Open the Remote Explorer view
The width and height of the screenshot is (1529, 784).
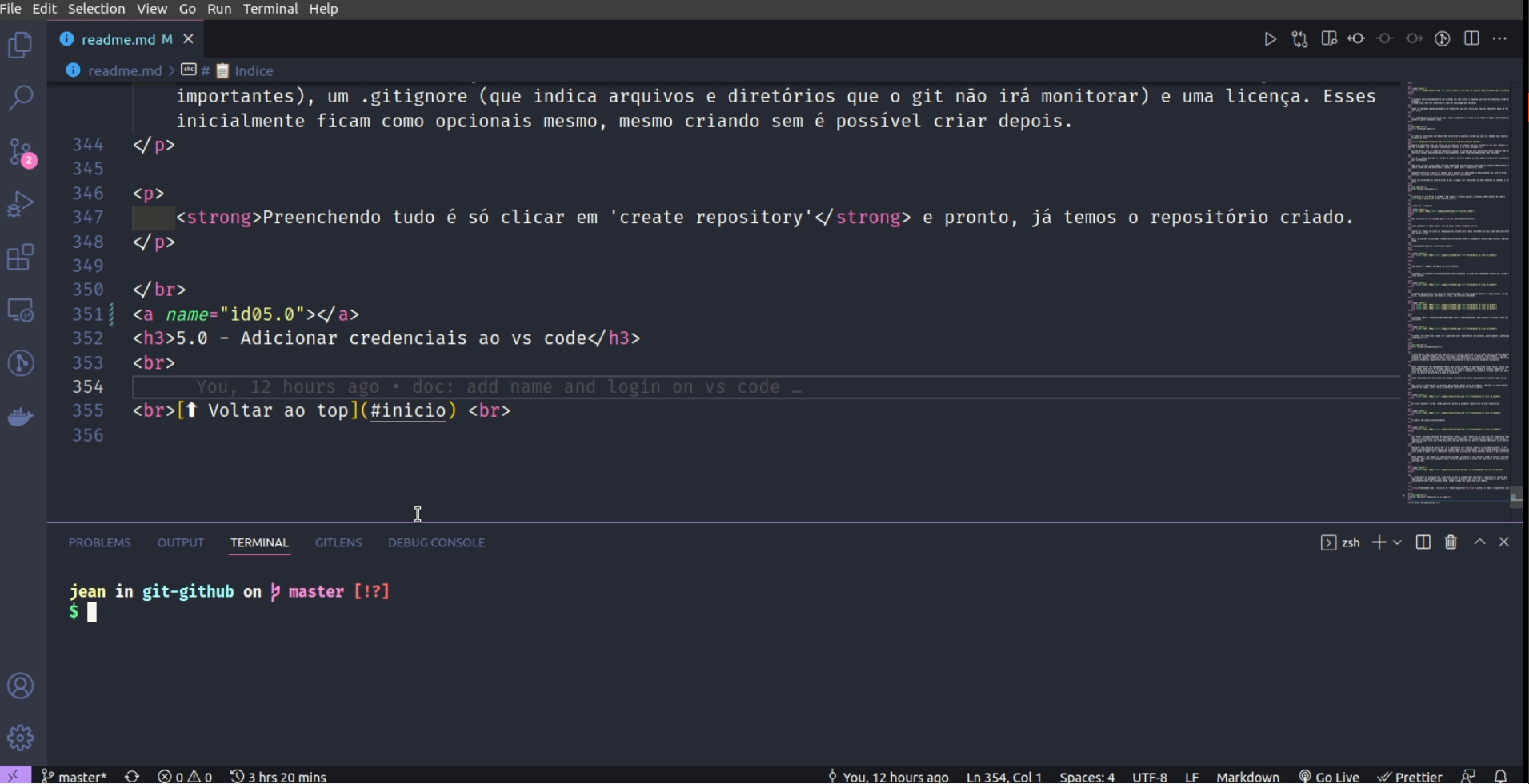(21, 310)
